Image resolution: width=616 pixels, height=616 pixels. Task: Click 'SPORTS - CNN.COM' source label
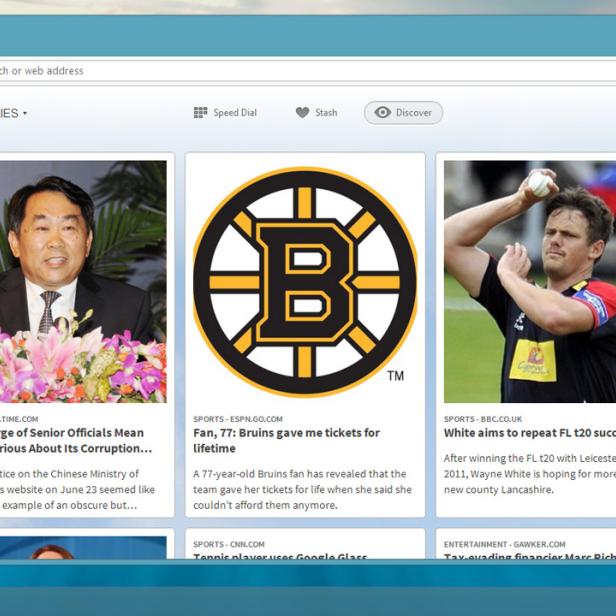(229, 544)
